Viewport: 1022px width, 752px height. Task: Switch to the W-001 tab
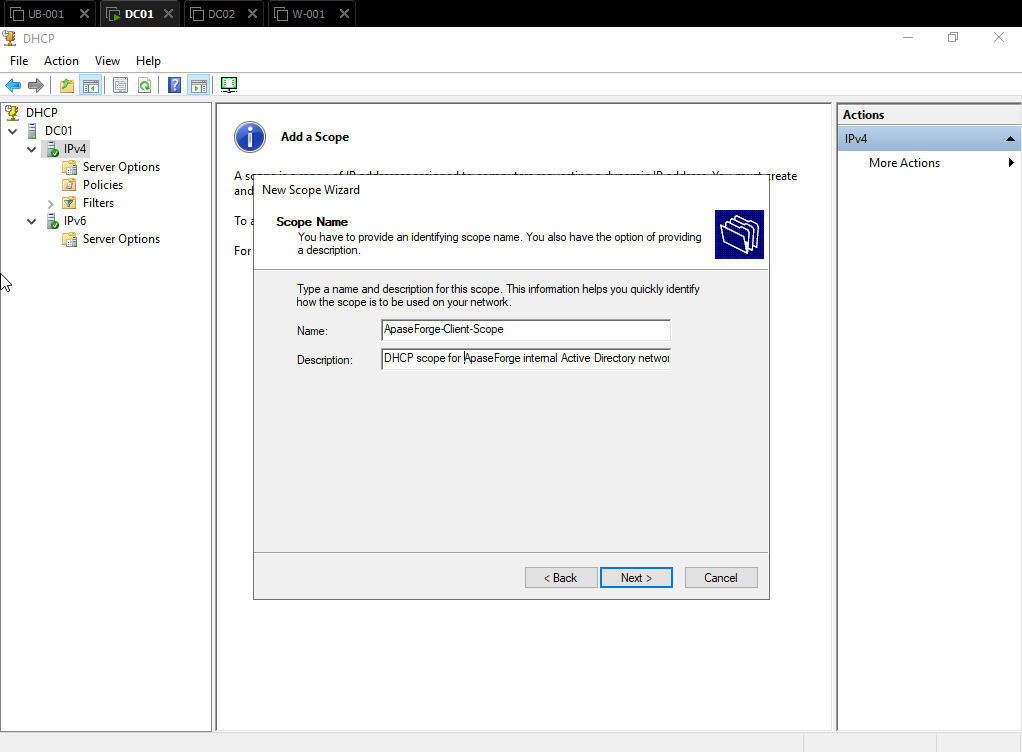308,14
